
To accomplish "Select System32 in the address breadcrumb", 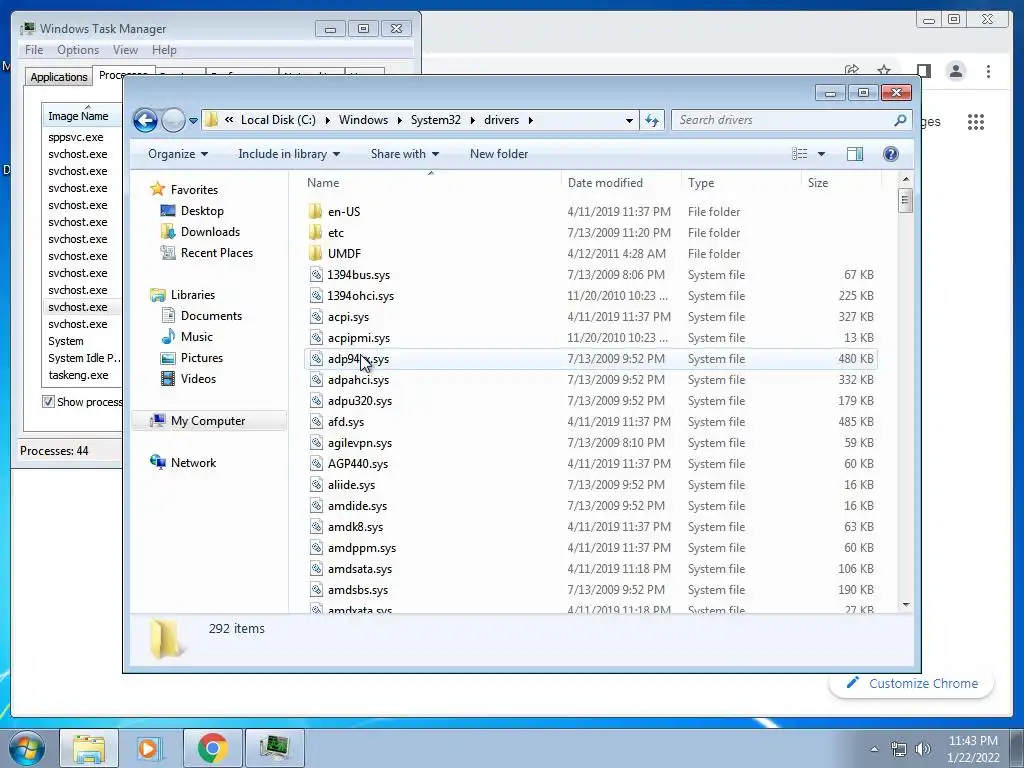I will coord(436,120).
